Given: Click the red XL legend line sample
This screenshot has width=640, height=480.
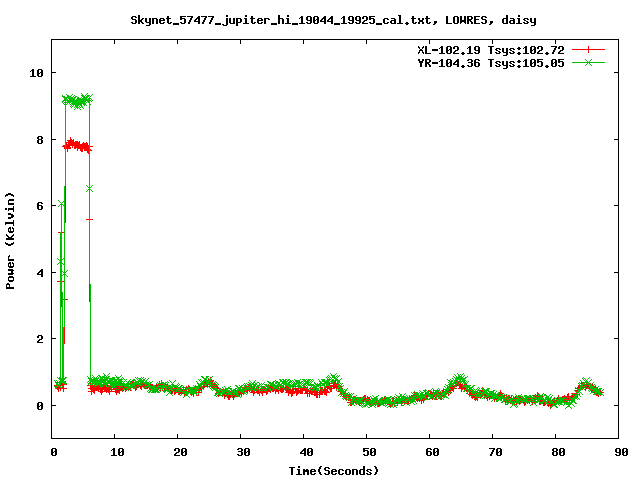Looking at the screenshot, I should point(588,50).
